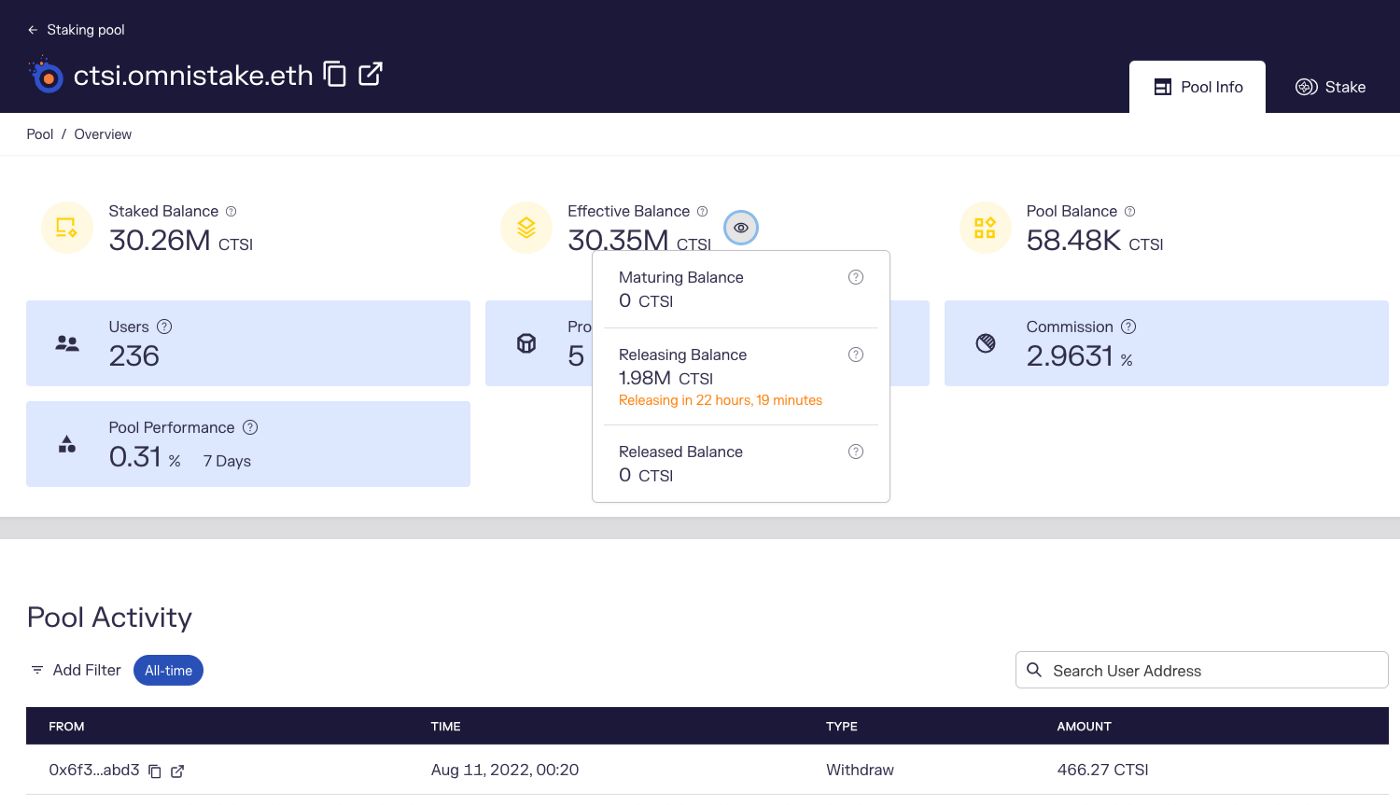
Task: Click the 1.98M CTSI releasing value
Action: [x=666, y=378]
